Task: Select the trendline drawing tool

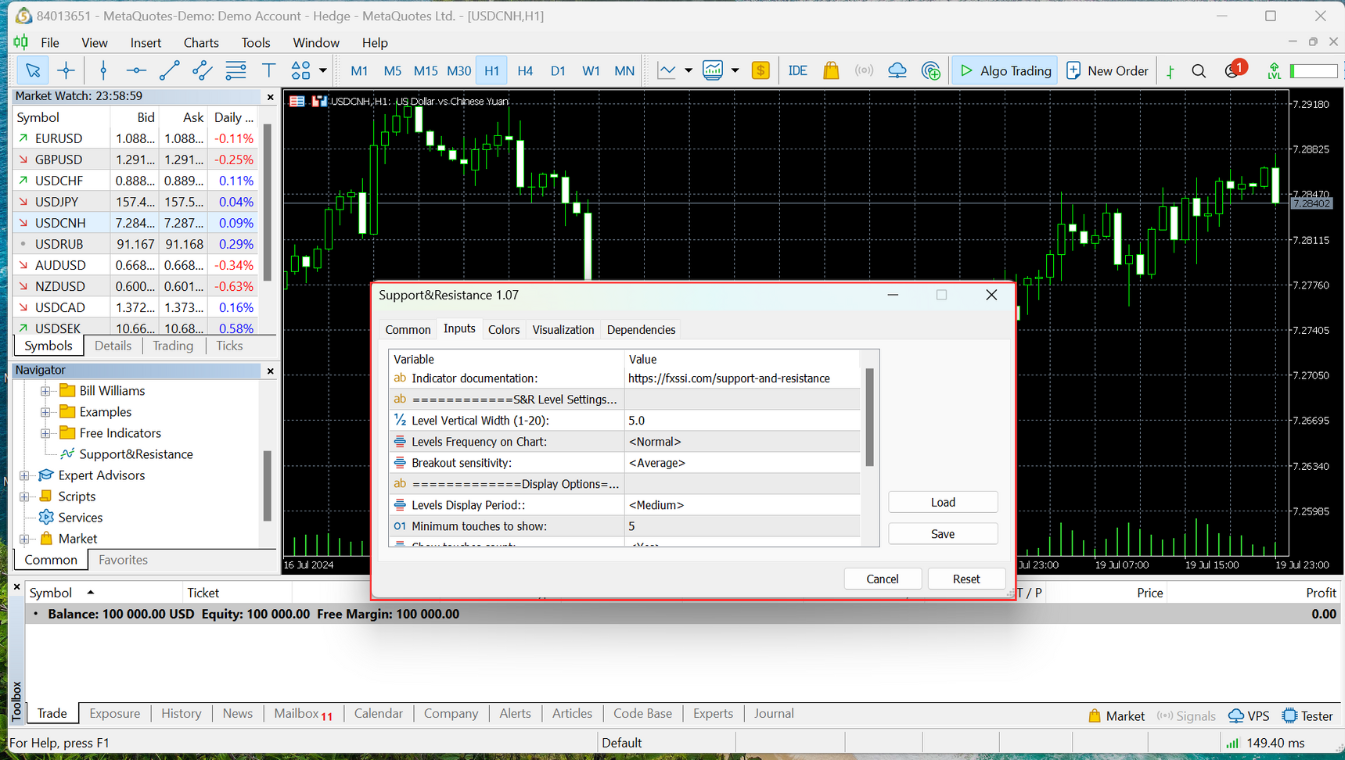Action: pyautogui.click(x=169, y=70)
